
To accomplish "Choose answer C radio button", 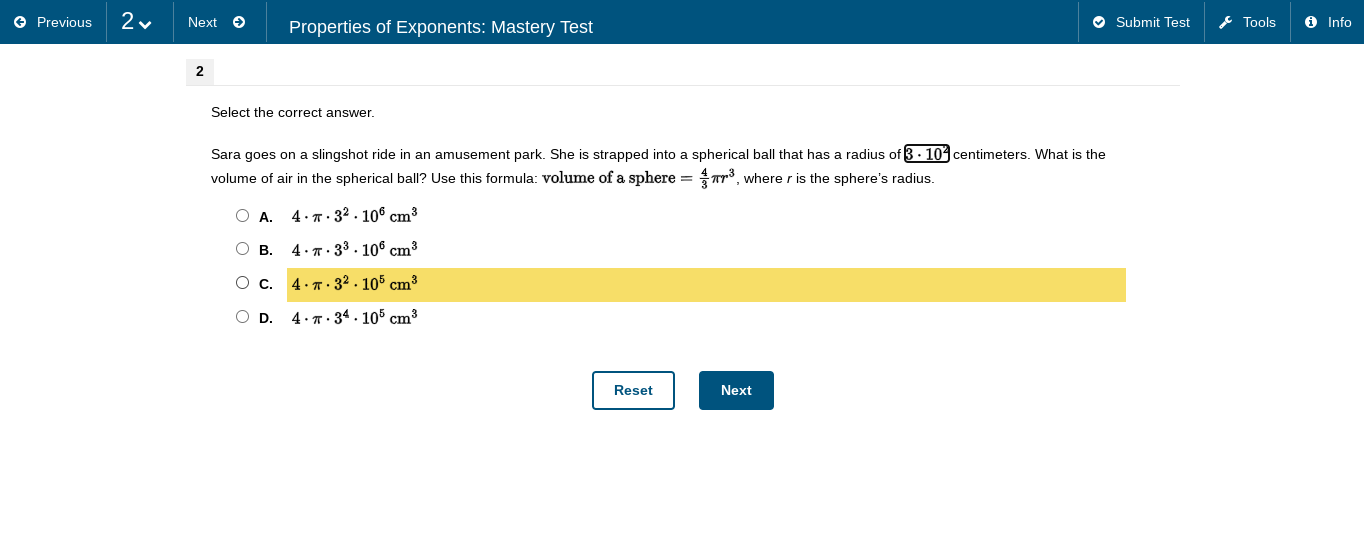I will point(242,283).
